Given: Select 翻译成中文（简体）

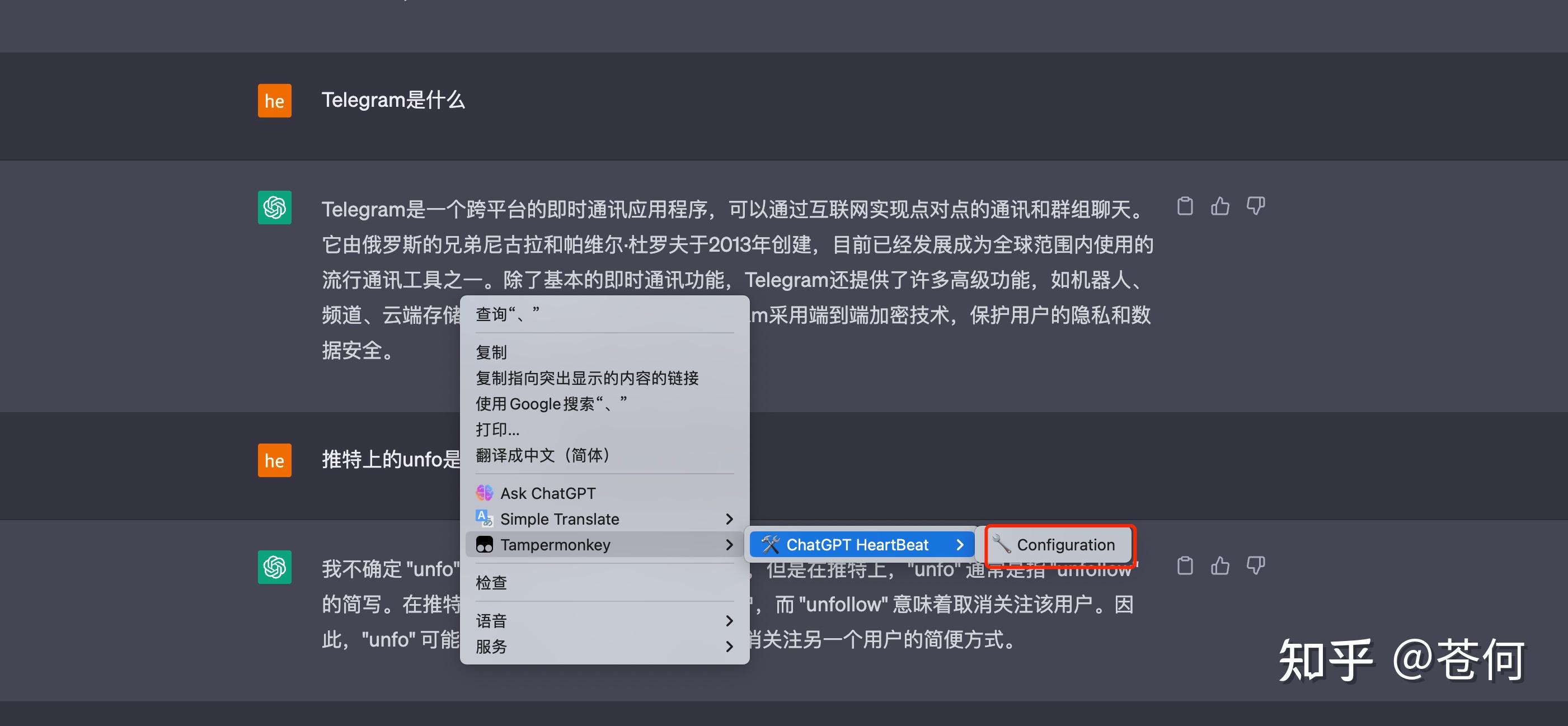Looking at the screenshot, I should click(604, 455).
